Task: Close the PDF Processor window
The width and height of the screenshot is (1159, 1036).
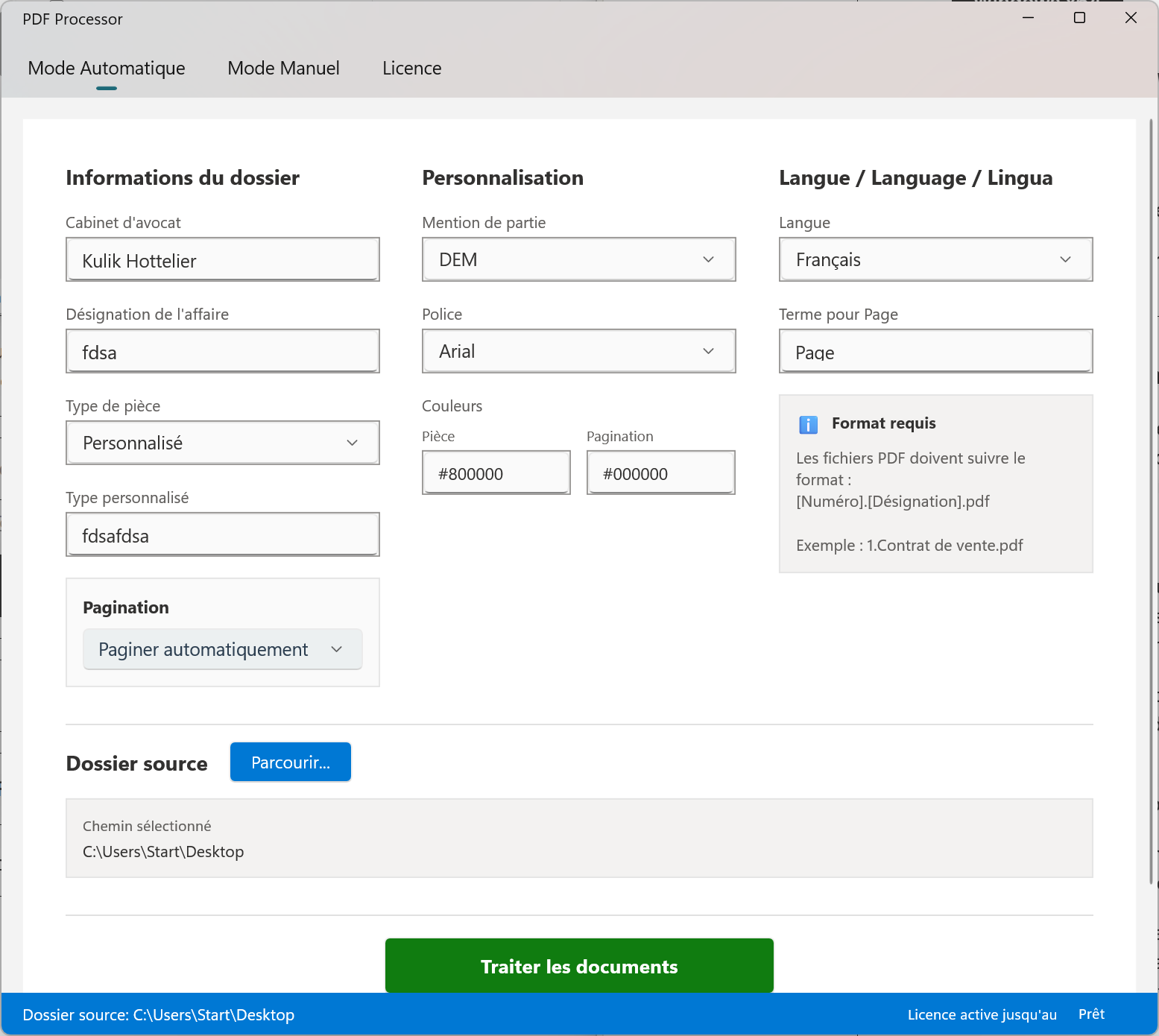Action: [x=1131, y=18]
